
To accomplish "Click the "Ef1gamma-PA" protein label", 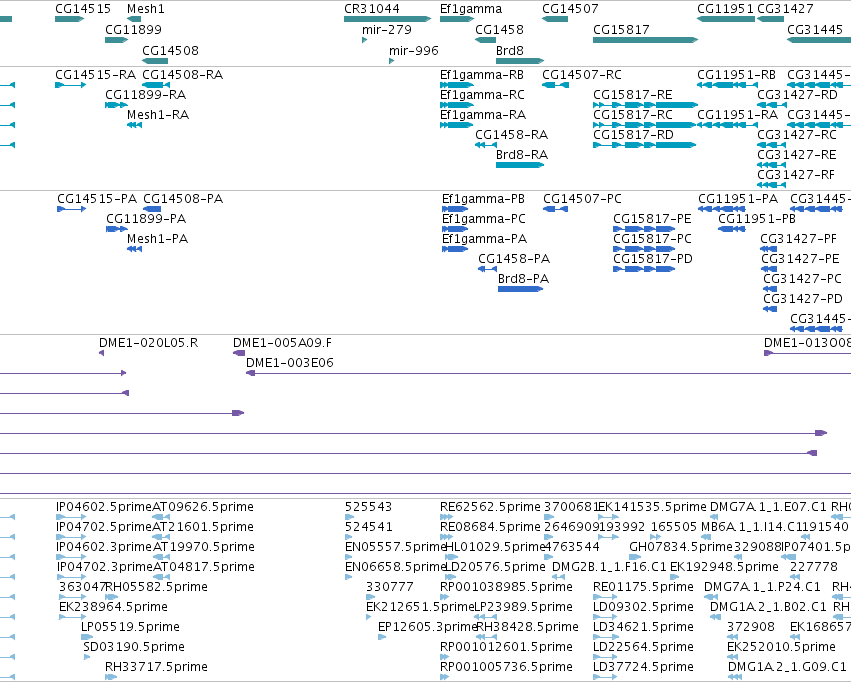I will [485, 239].
